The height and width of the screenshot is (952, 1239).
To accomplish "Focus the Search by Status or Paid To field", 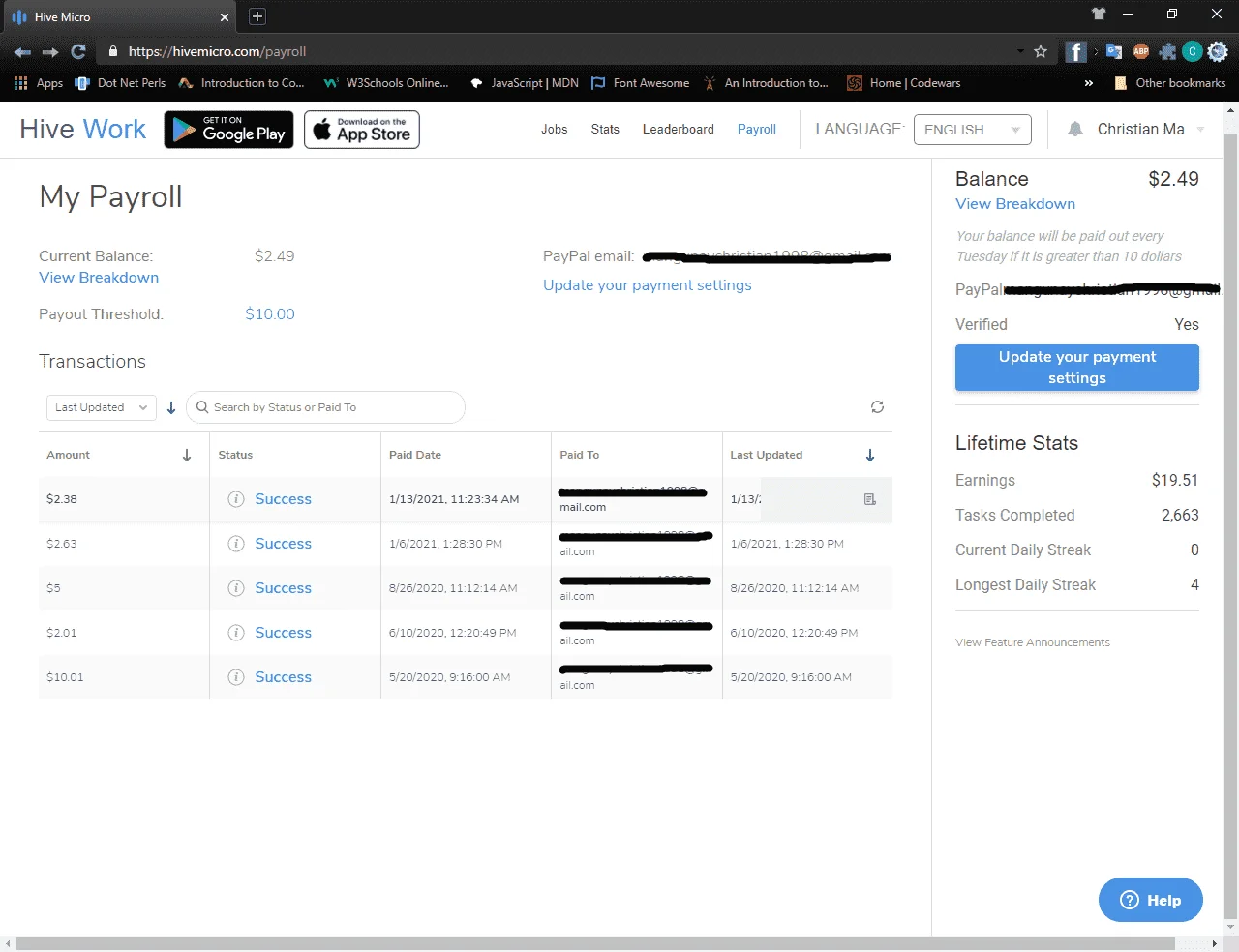I will pos(325,407).
